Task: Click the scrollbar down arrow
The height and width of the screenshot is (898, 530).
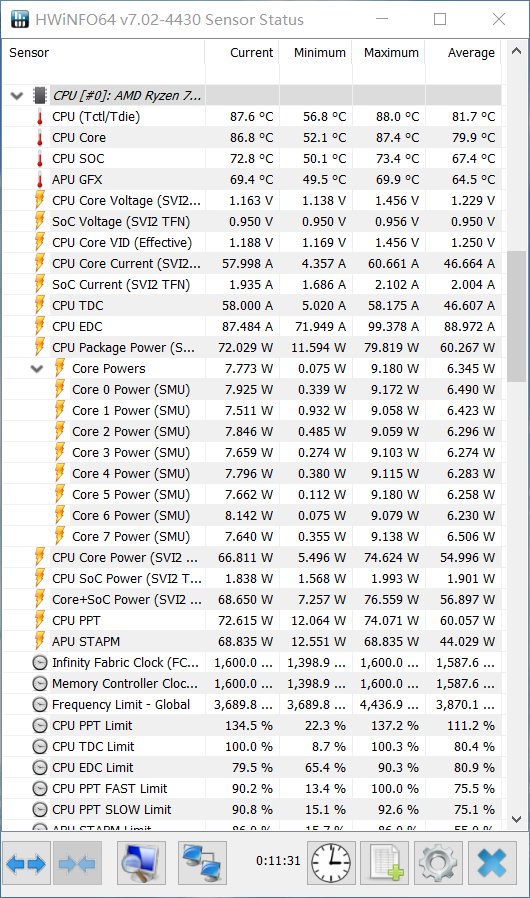Action: click(516, 819)
